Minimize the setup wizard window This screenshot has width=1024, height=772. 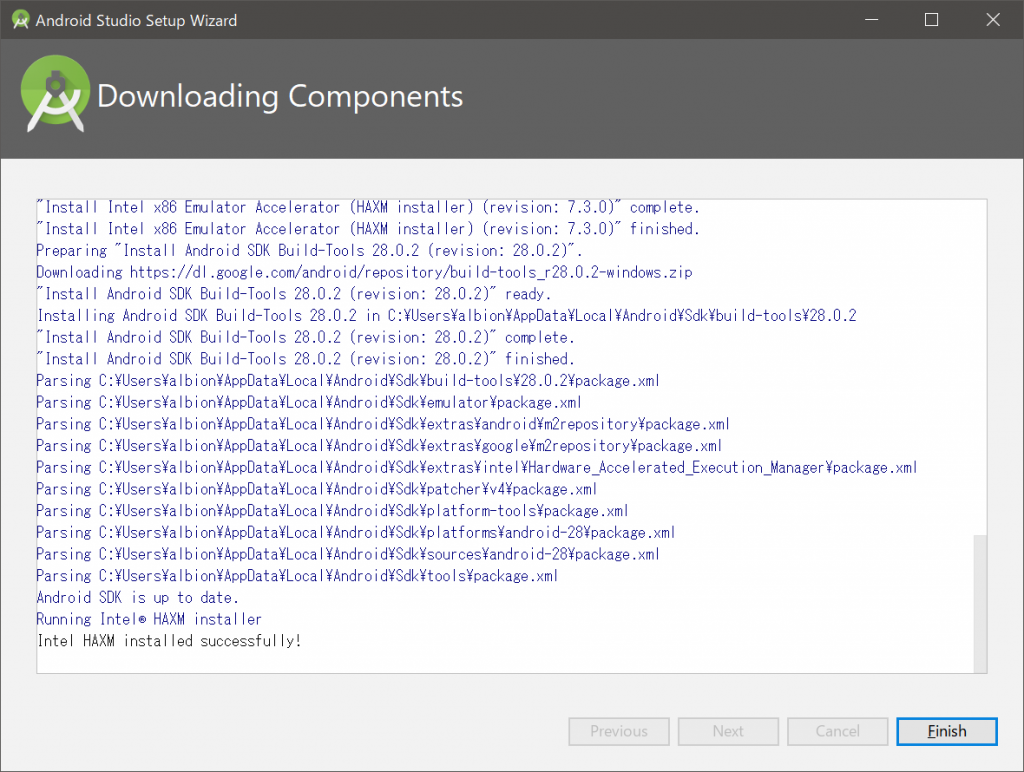tap(871, 19)
